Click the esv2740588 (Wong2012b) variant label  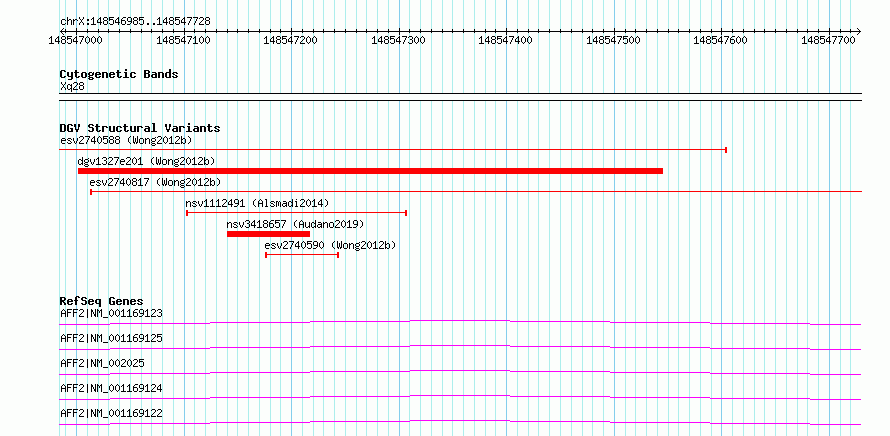point(126,140)
